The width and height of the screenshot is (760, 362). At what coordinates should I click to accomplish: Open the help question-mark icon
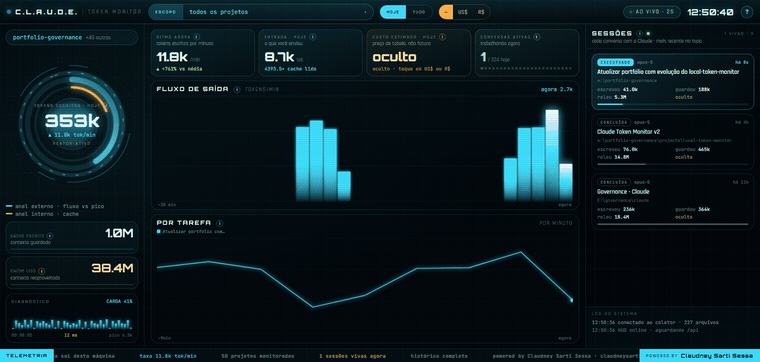pos(746,12)
